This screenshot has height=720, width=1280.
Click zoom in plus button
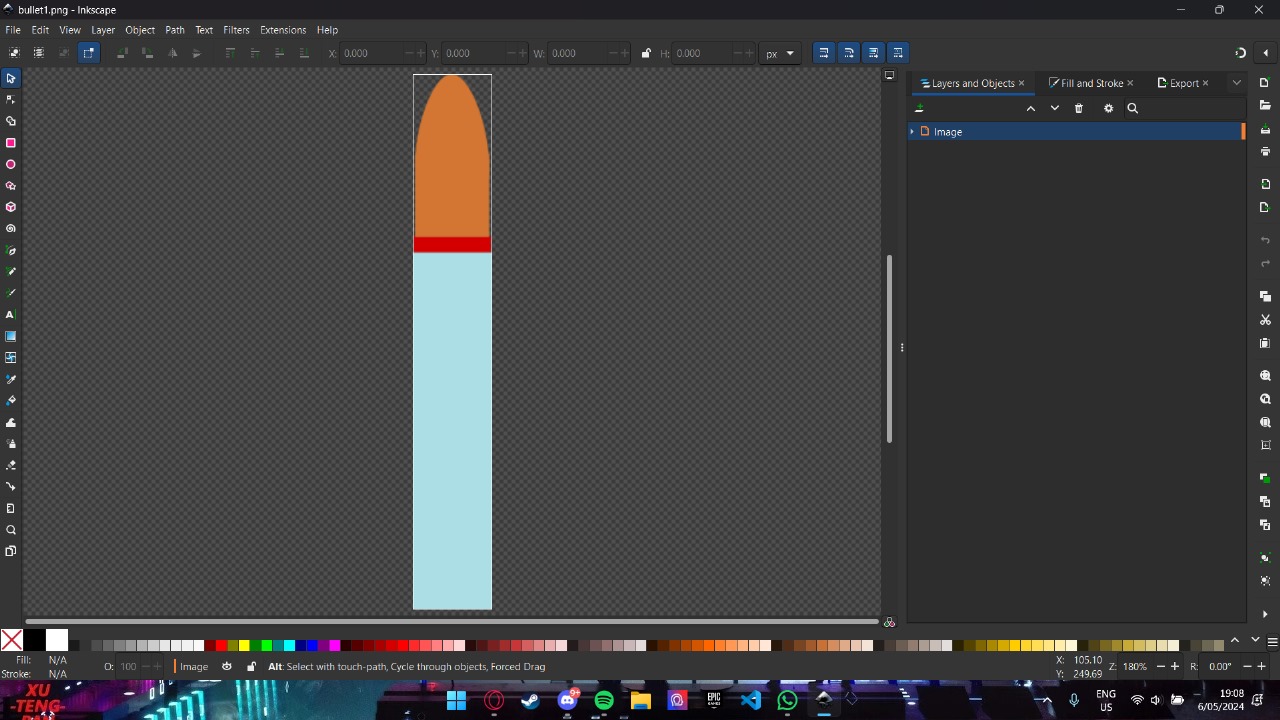[1174, 667]
